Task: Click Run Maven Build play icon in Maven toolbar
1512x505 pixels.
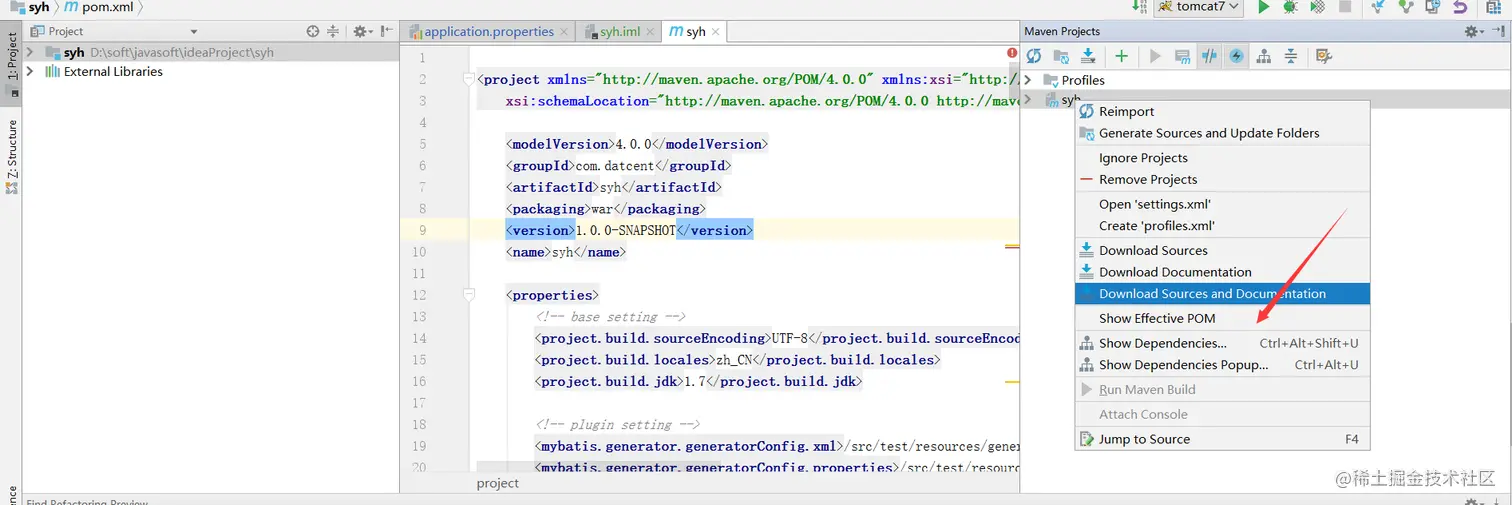Action: 1155,57
